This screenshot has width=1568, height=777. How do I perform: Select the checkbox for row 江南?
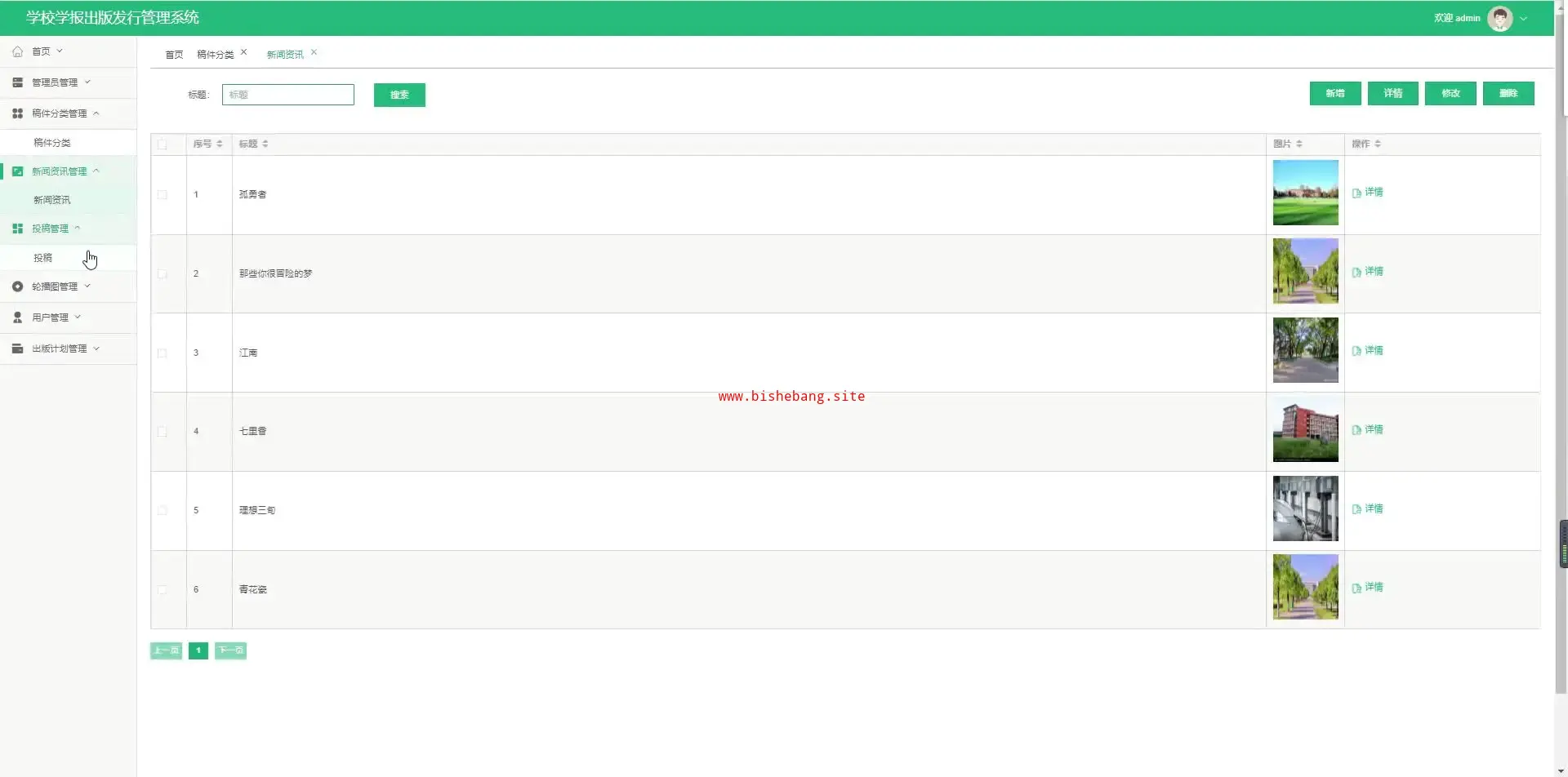pyautogui.click(x=162, y=353)
